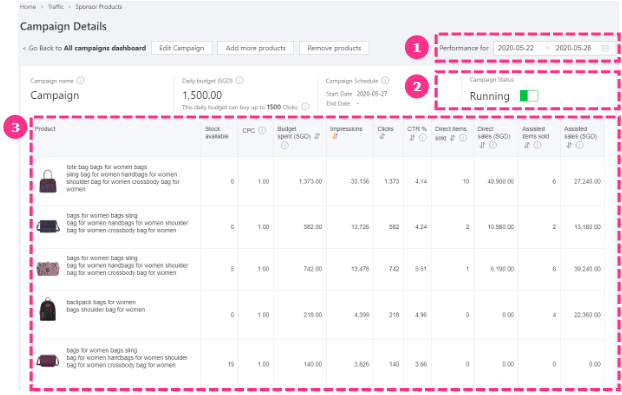Show info icon for CPC column
The image size is (622, 395).
tap(262, 130)
